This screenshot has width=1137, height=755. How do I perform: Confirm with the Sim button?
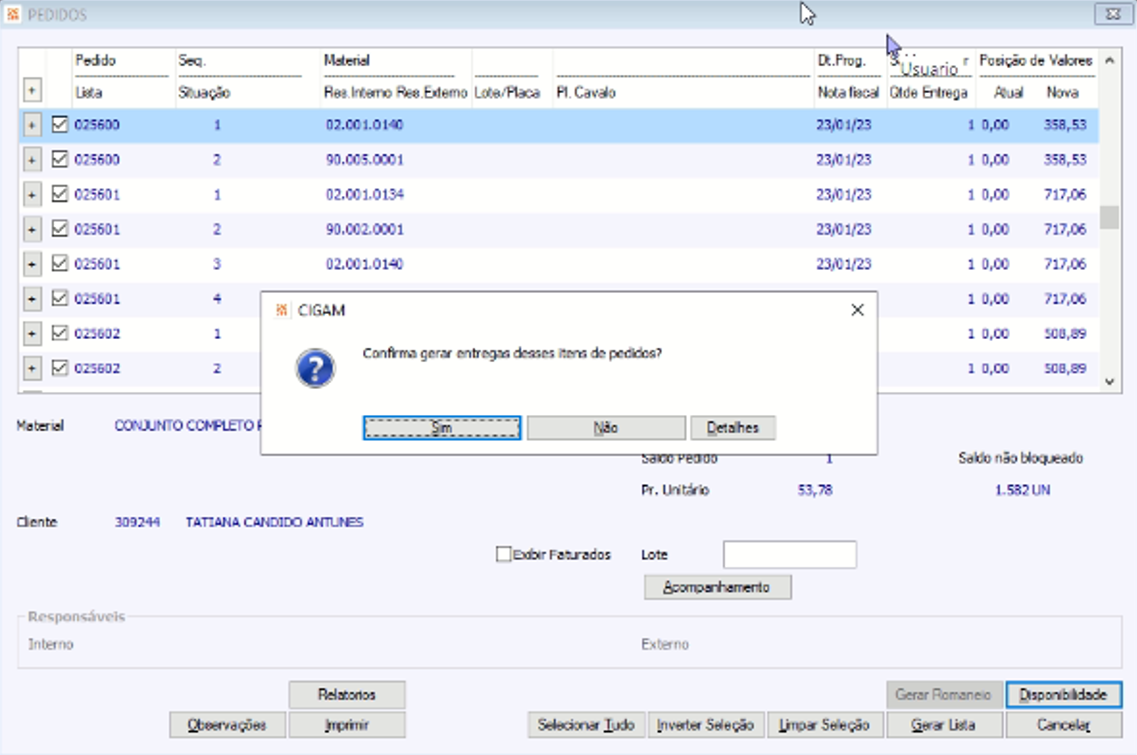pos(442,428)
